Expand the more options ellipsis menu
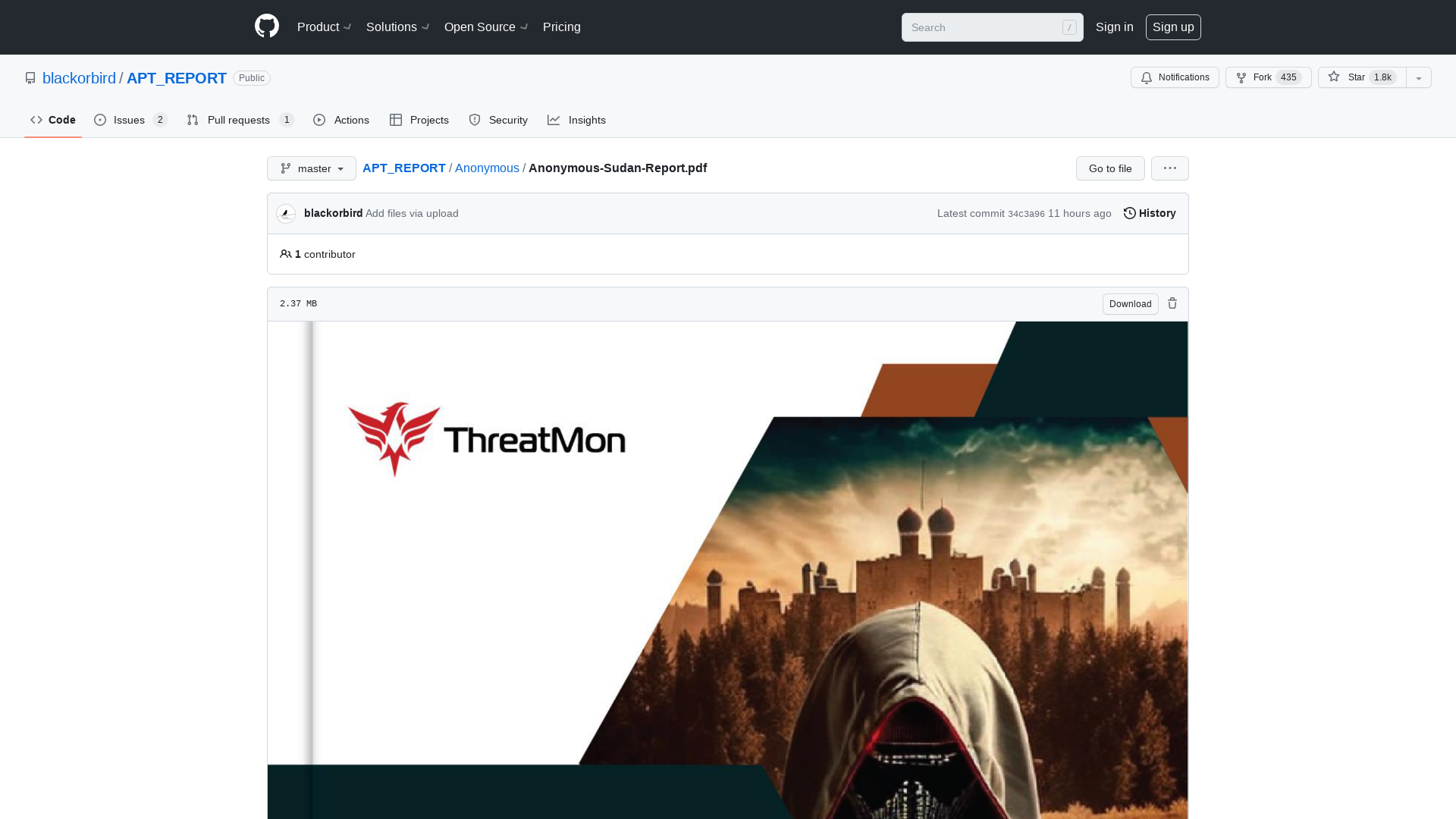Viewport: 1456px width, 819px height. [x=1170, y=168]
